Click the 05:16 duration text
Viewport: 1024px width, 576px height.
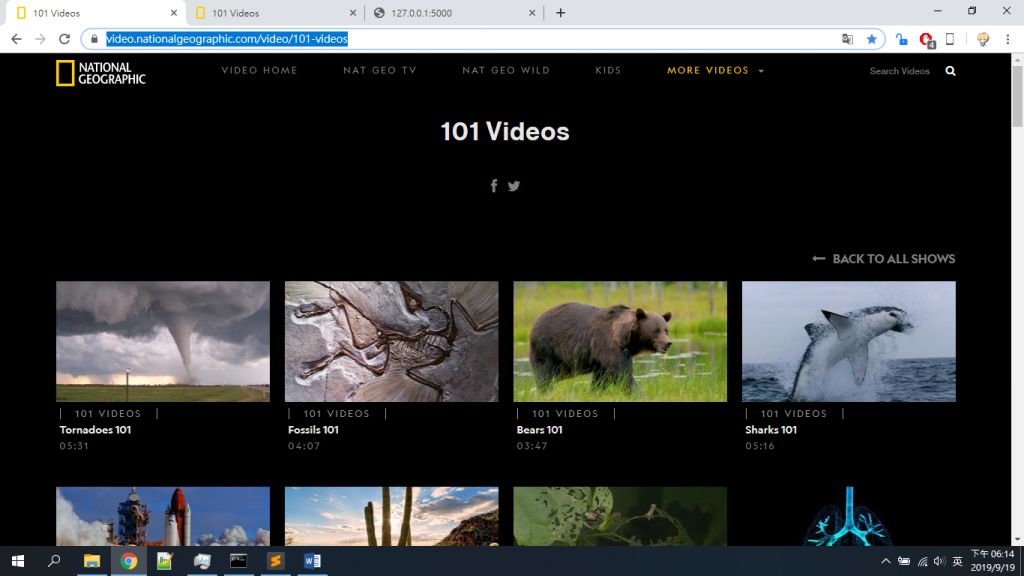tap(760, 446)
